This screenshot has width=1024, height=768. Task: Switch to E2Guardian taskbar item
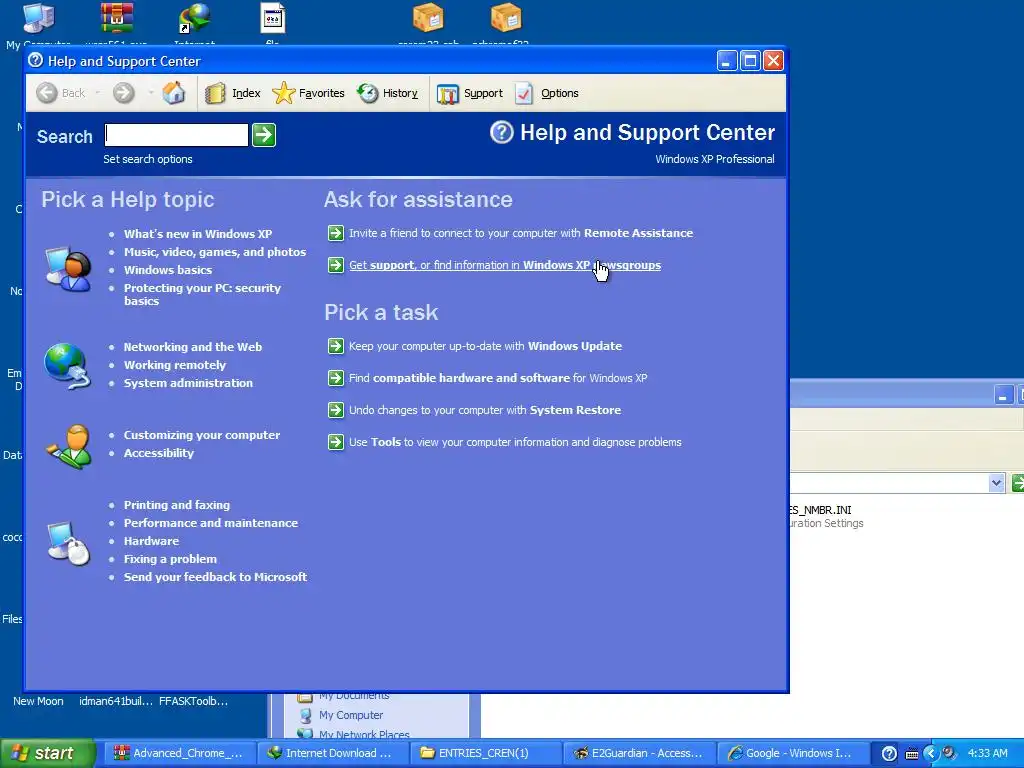(x=638, y=753)
